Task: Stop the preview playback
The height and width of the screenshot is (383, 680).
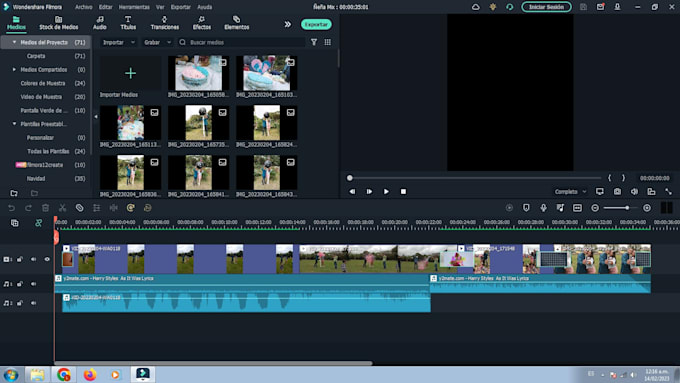Action: (403, 191)
